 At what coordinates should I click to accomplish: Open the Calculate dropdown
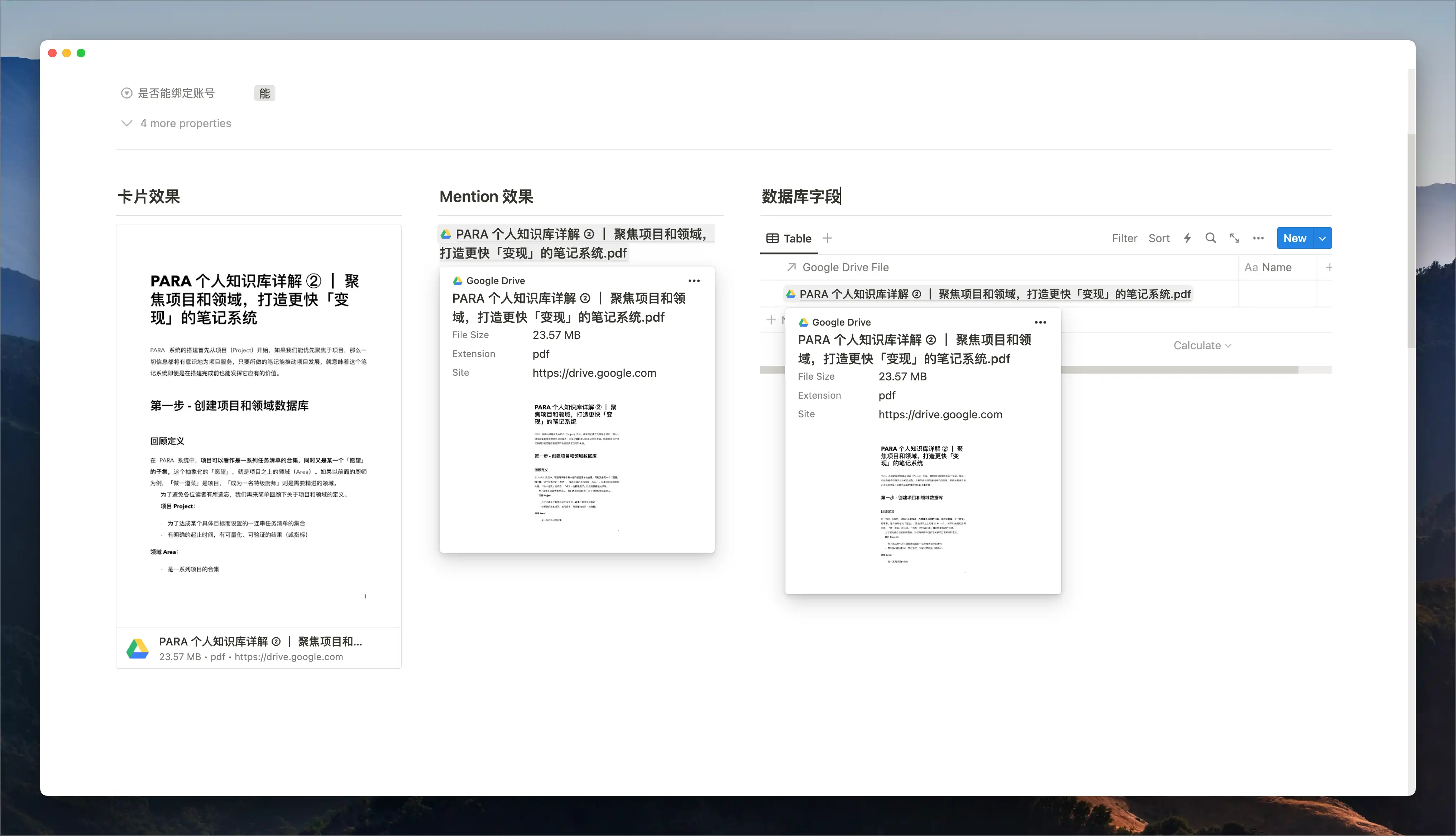[x=1202, y=345]
